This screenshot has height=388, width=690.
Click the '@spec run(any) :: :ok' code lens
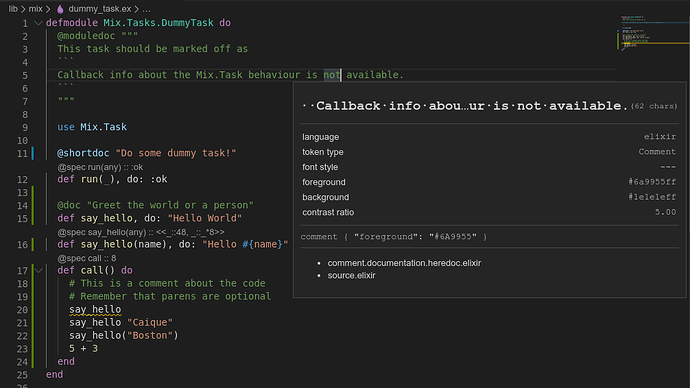[100, 167]
